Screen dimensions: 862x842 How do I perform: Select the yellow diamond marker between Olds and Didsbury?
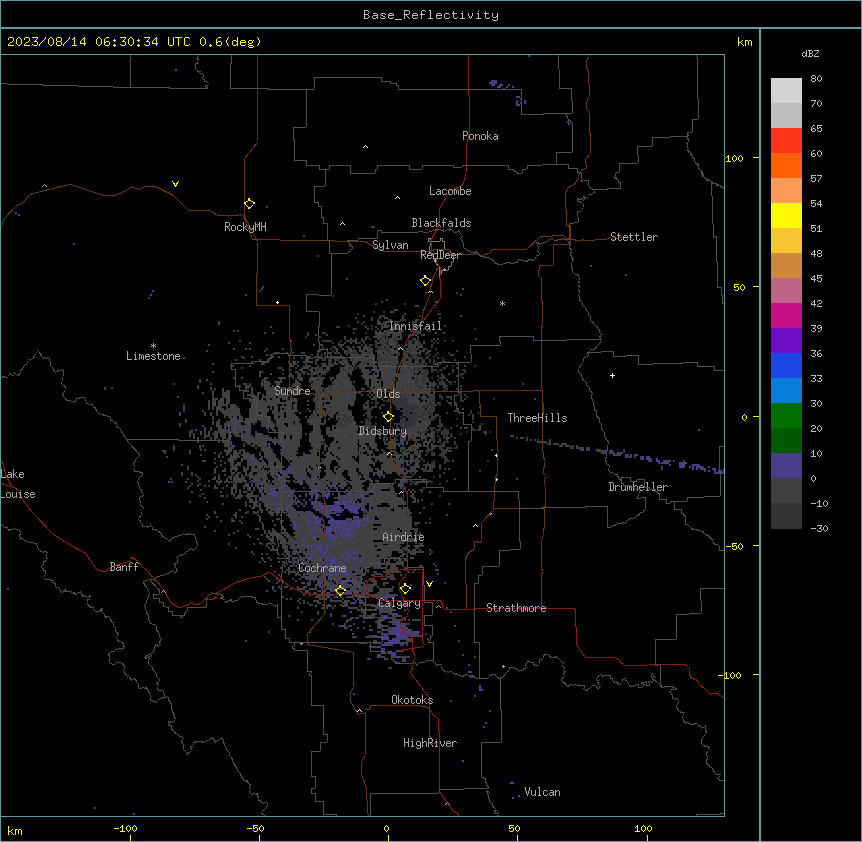pos(388,417)
